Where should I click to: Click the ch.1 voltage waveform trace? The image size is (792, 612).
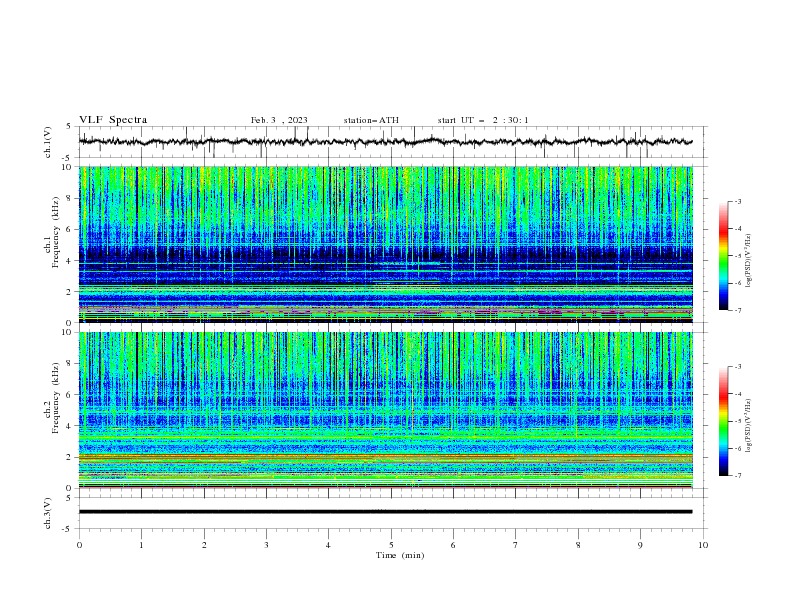(x=385, y=142)
